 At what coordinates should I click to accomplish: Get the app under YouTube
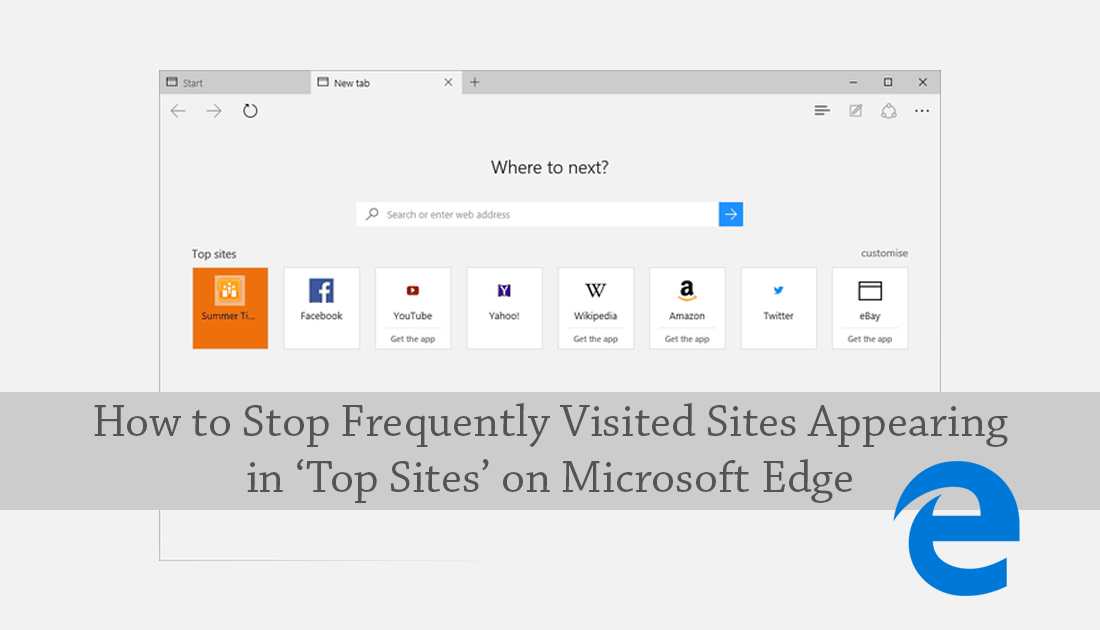pos(412,339)
